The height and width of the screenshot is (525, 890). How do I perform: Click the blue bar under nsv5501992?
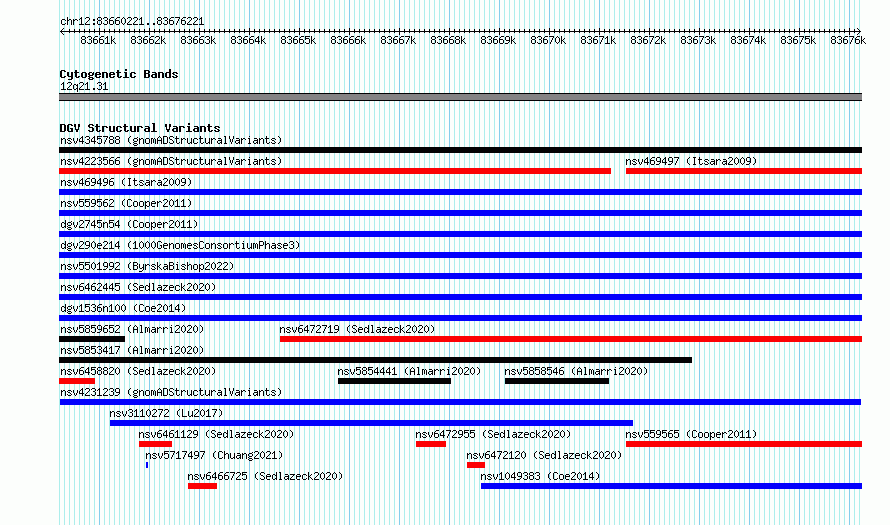tap(460, 276)
